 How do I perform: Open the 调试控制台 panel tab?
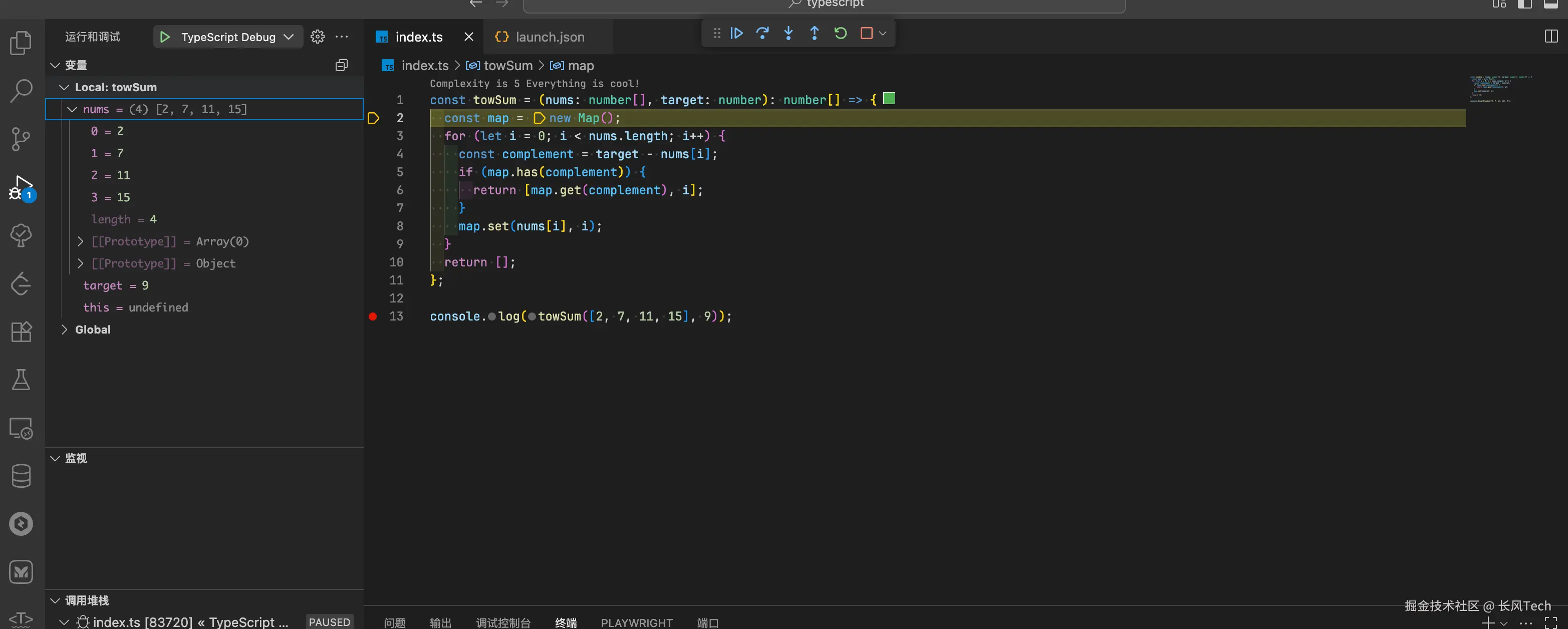tap(503, 622)
